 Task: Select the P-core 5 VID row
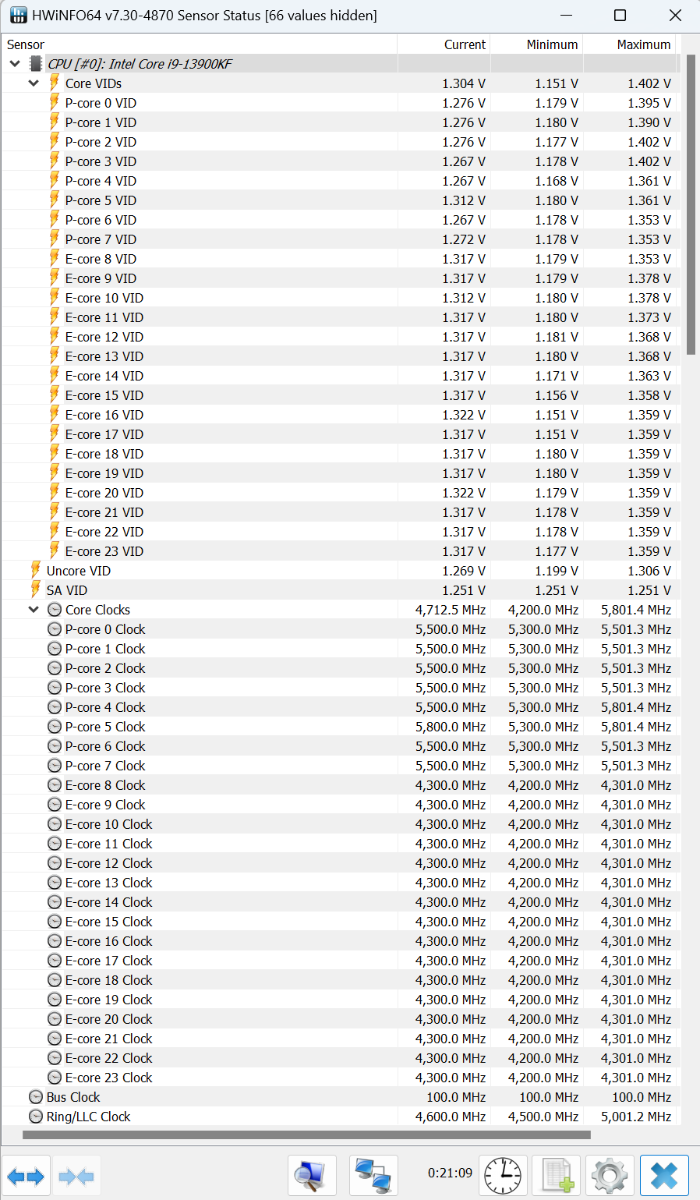click(340, 200)
